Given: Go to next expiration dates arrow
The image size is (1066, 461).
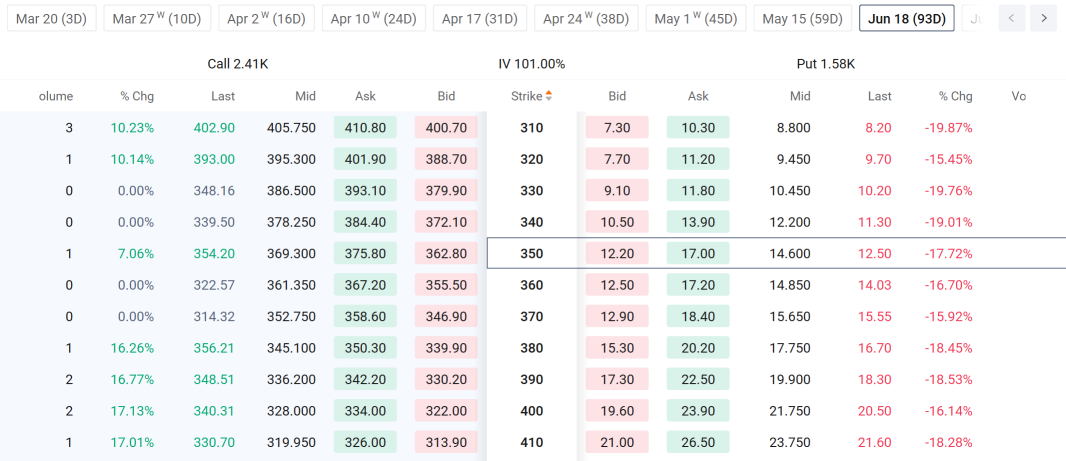Looking at the screenshot, I should (1044, 18).
